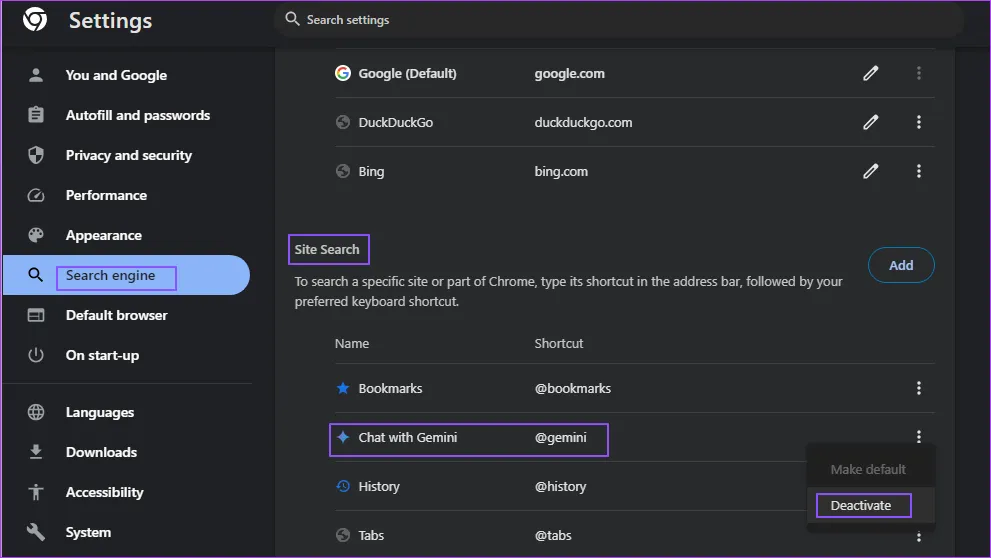The image size is (991, 558).
Task: Click the Gemini sparkle icon
Action: tap(343, 437)
